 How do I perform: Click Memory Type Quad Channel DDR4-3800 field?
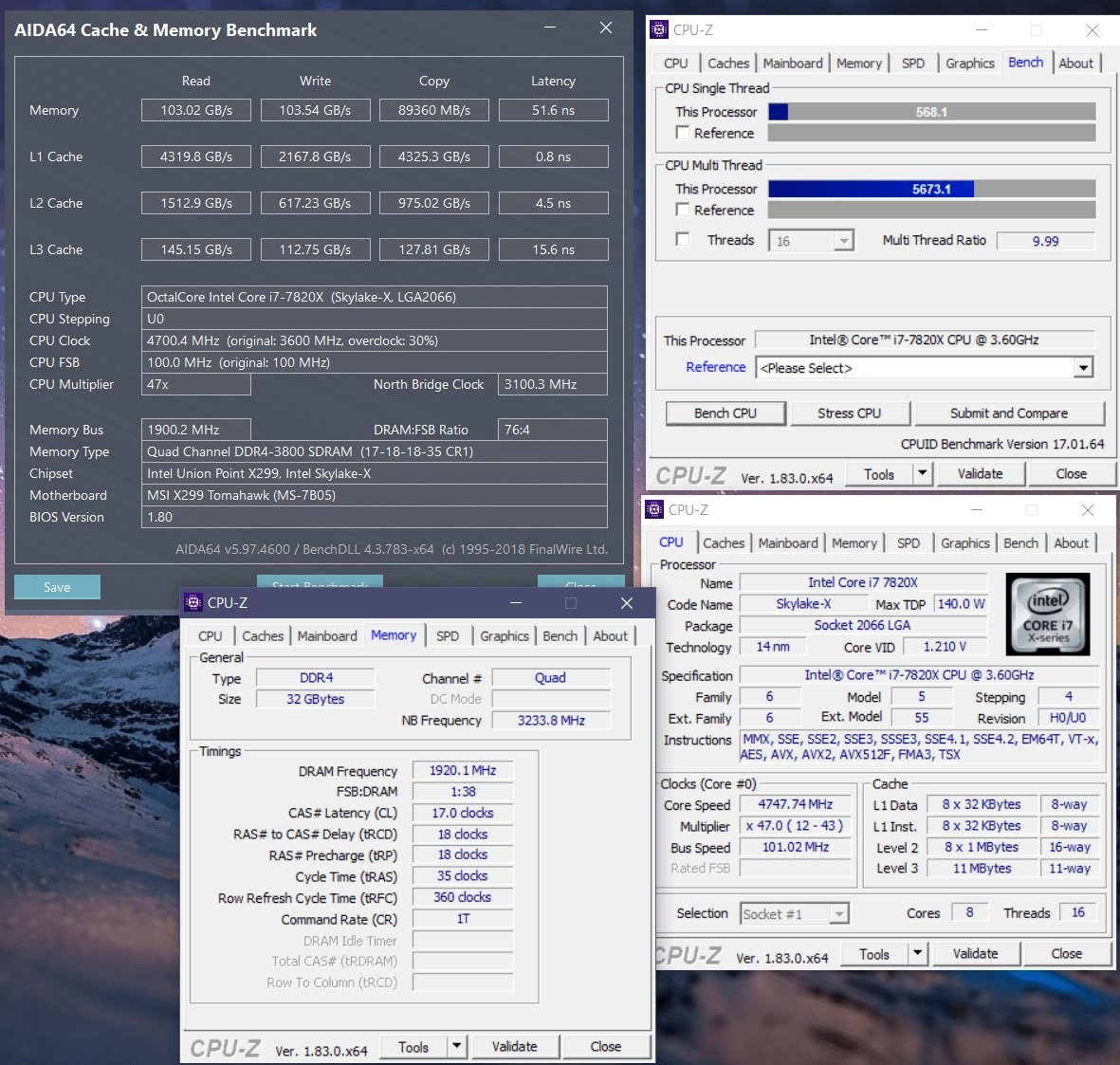375,451
